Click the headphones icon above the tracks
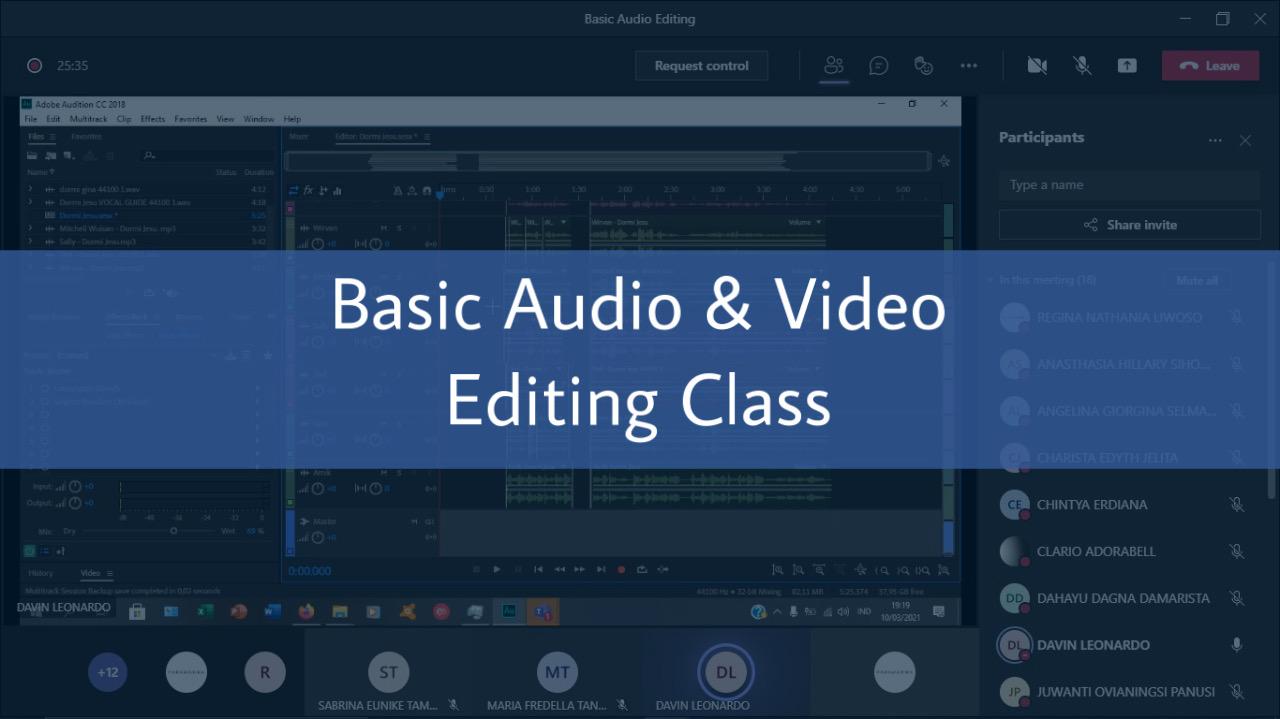Viewport: 1280px width, 719px height. [x=427, y=190]
